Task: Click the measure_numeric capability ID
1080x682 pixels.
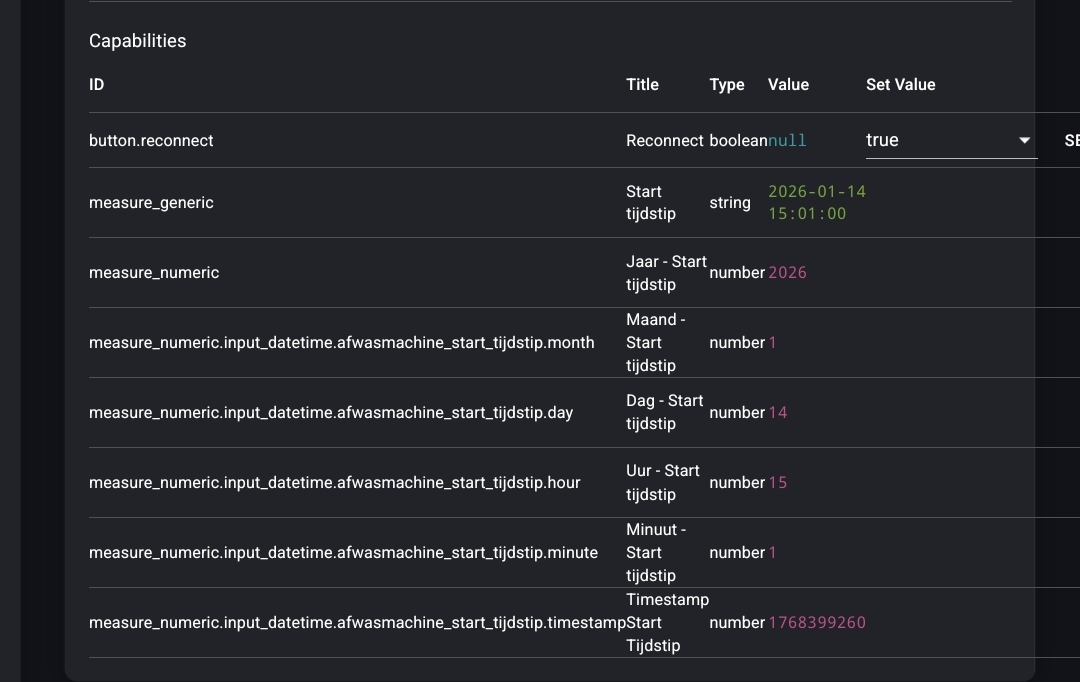Action: 154,273
